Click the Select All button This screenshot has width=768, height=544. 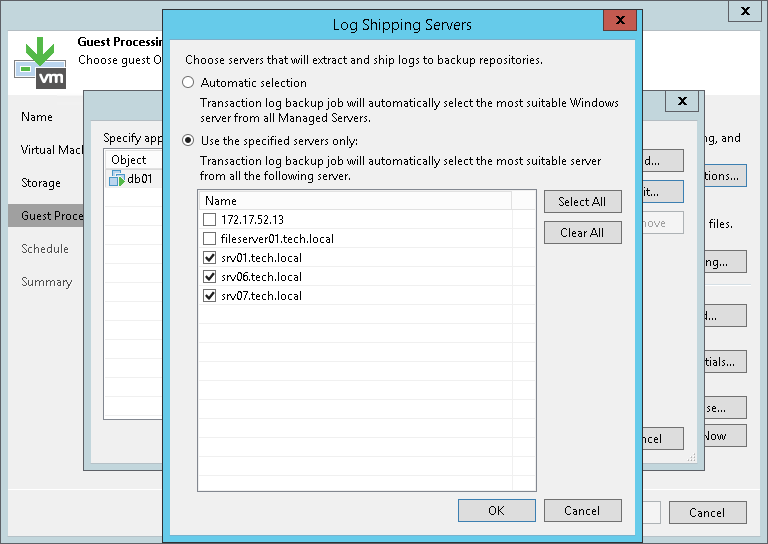[x=582, y=202]
